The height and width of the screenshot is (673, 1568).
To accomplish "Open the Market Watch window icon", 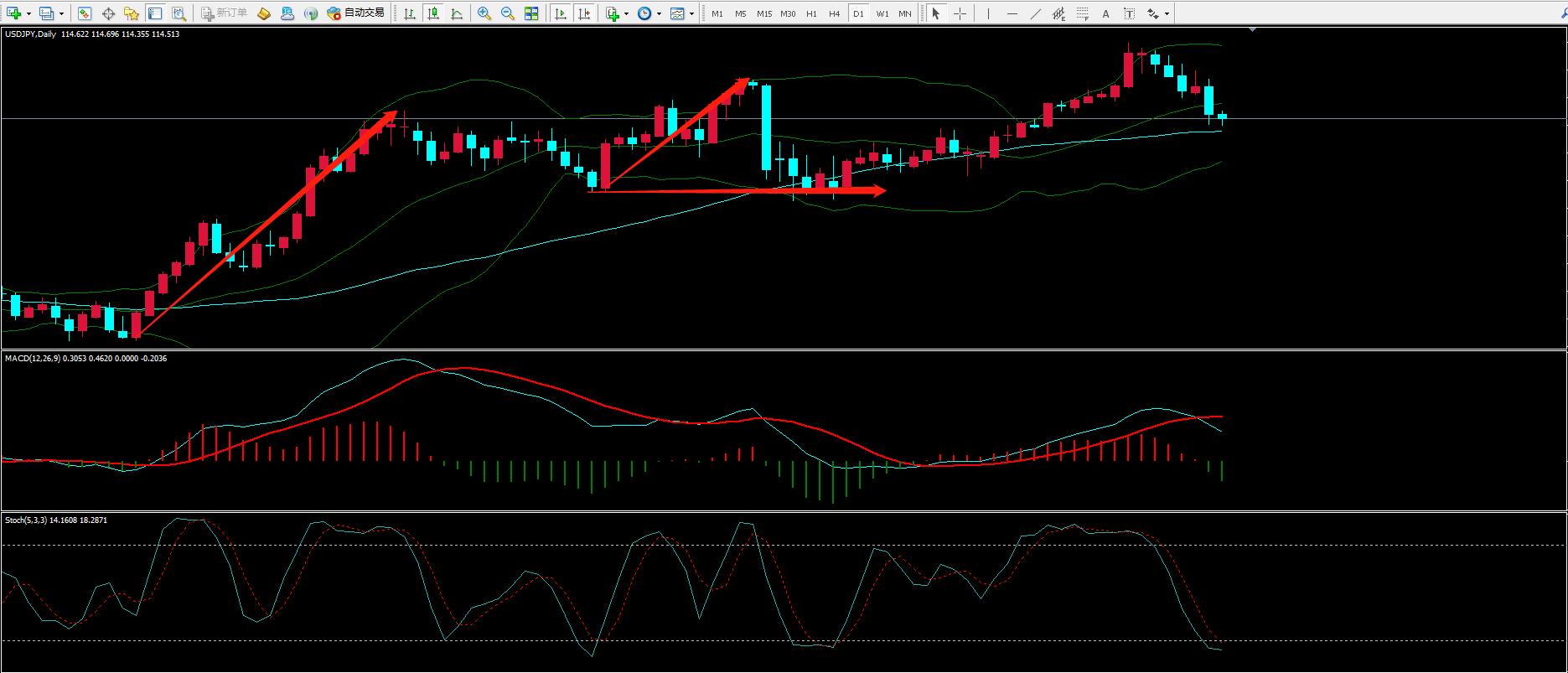I will pos(84,13).
